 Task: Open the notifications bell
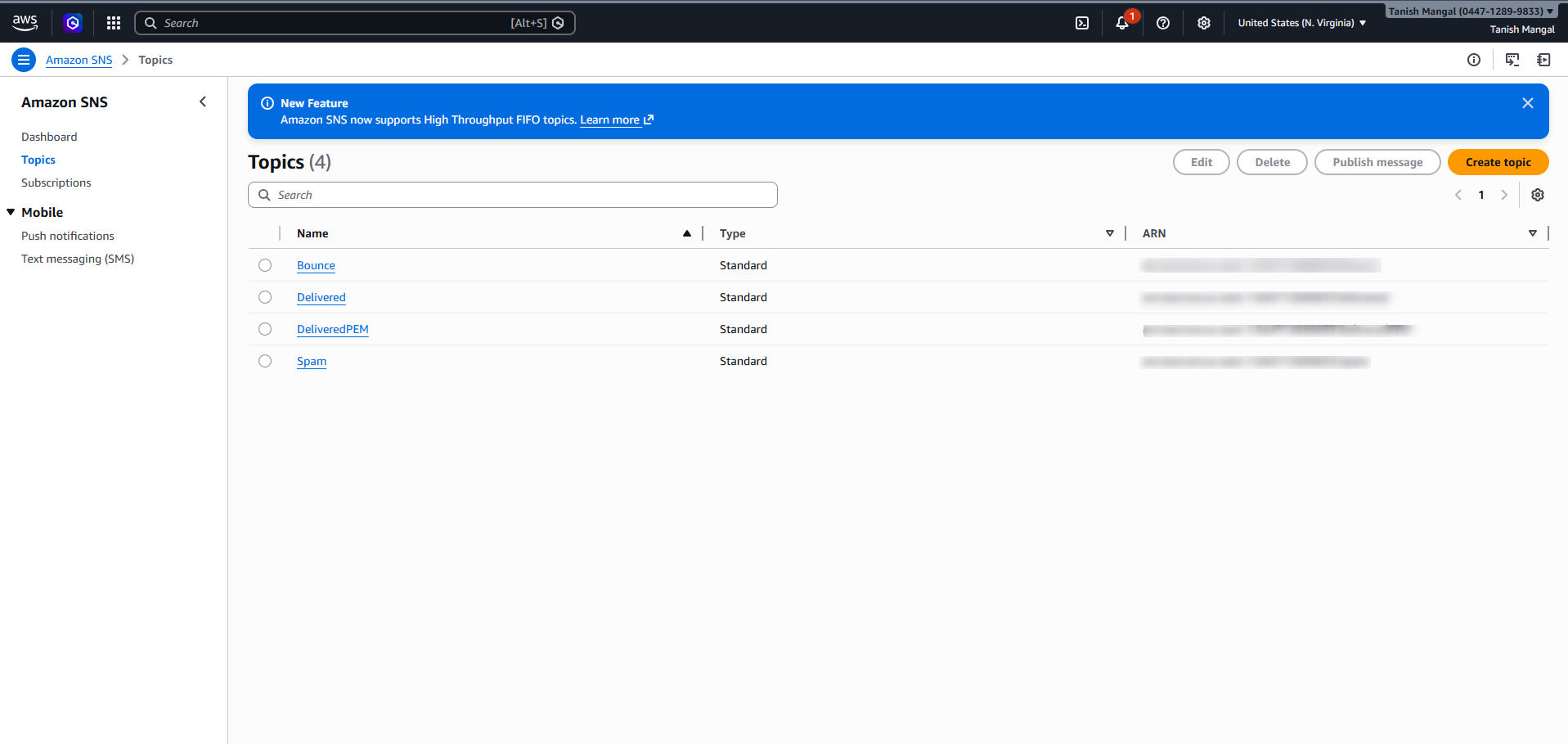pyautogui.click(x=1122, y=23)
